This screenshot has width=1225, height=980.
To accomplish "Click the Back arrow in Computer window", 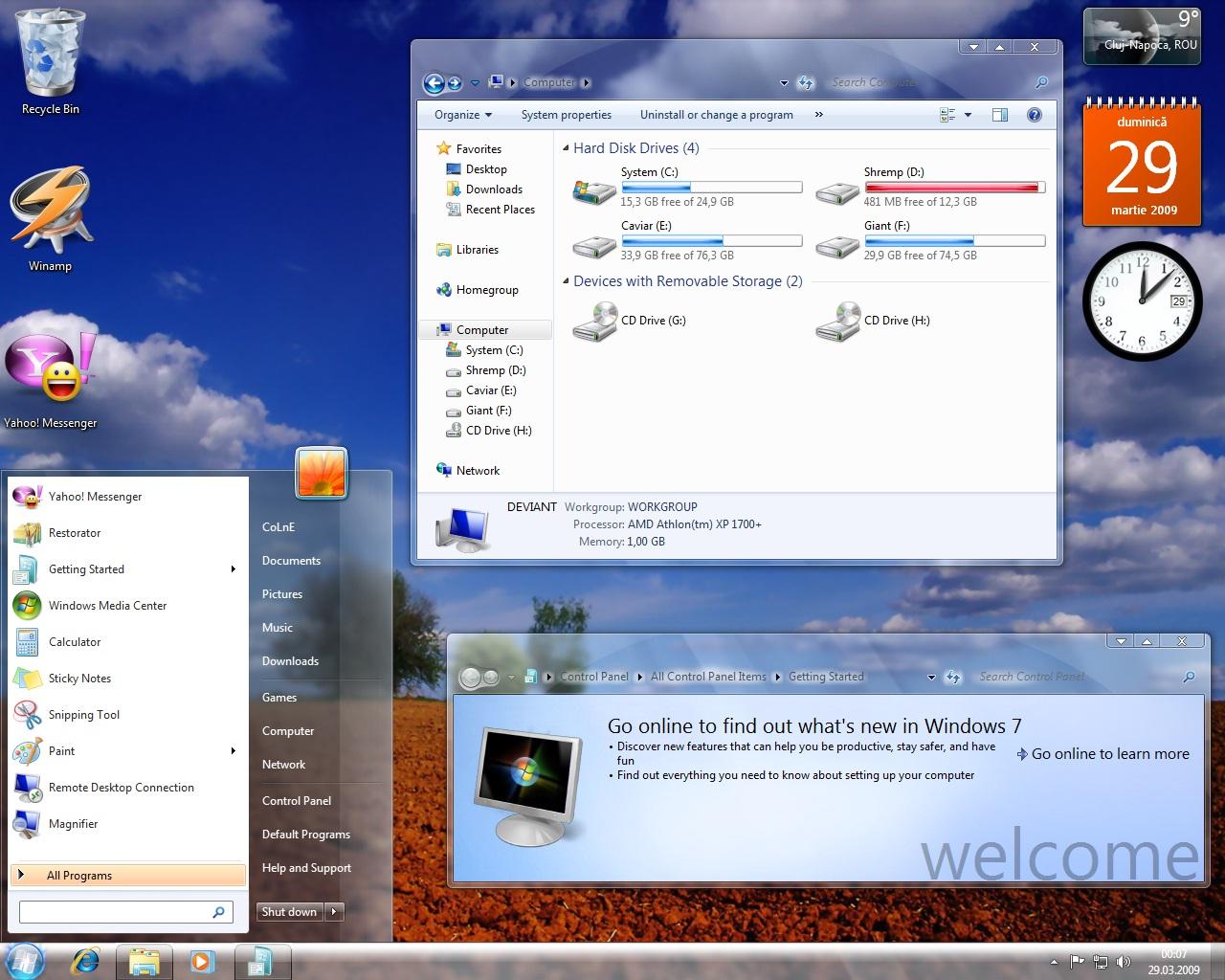I will pos(434,83).
